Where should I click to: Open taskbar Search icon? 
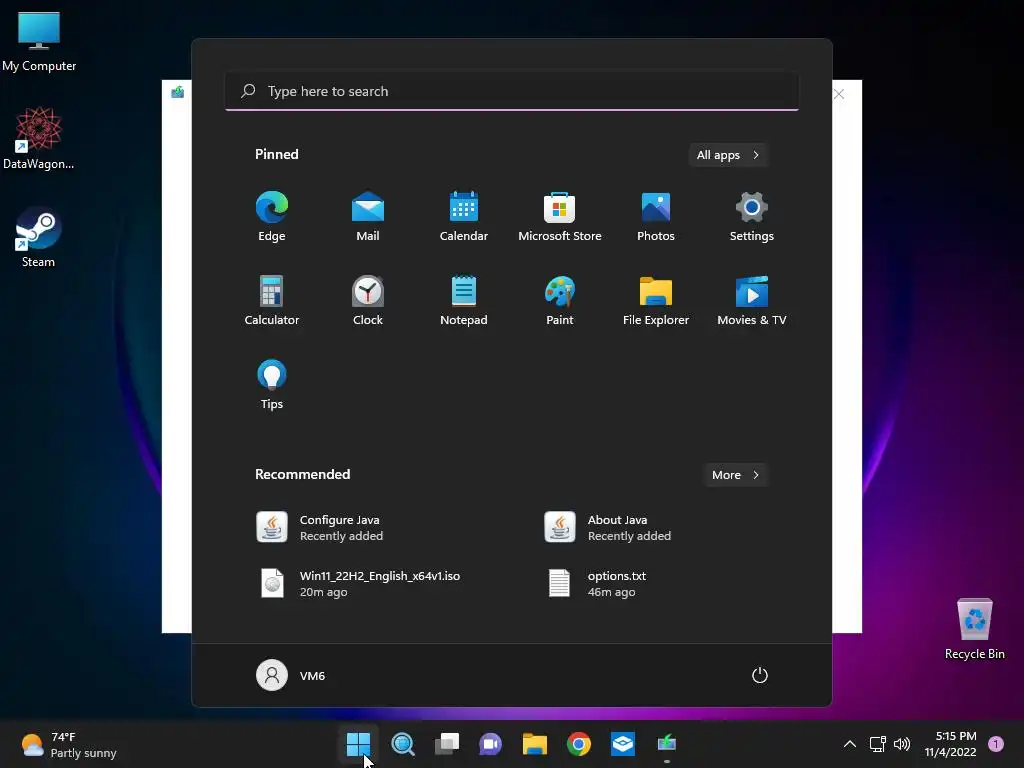pos(403,744)
